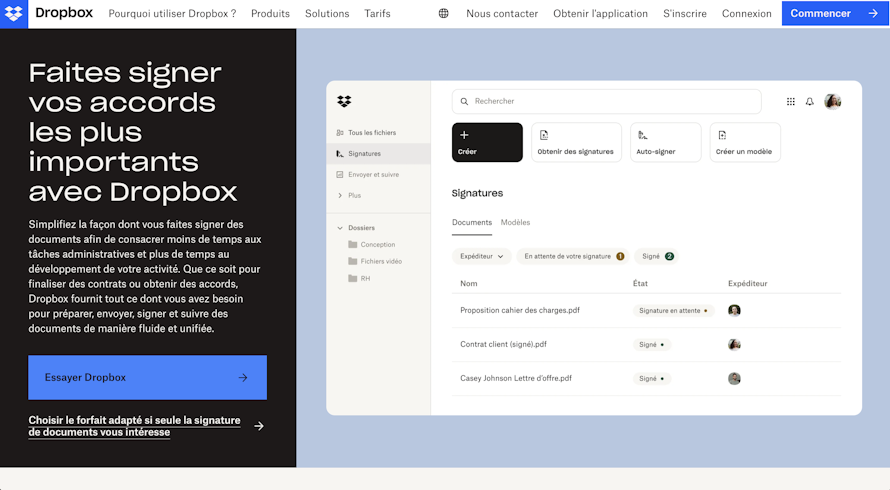This screenshot has width=890, height=490.
Task: Click the Tous les fichiers icon
Action: (x=340, y=132)
